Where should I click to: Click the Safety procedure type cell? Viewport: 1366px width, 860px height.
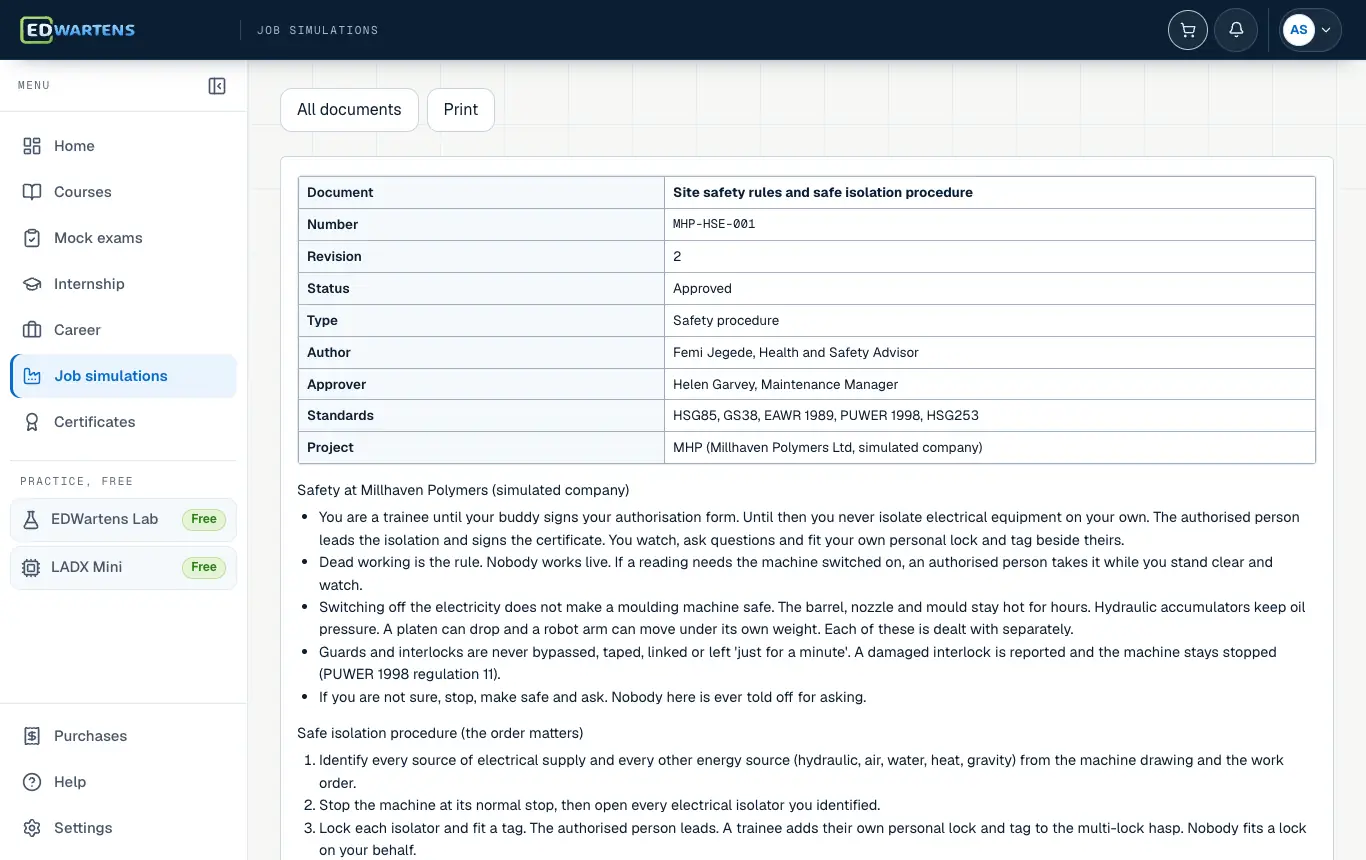(x=990, y=321)
